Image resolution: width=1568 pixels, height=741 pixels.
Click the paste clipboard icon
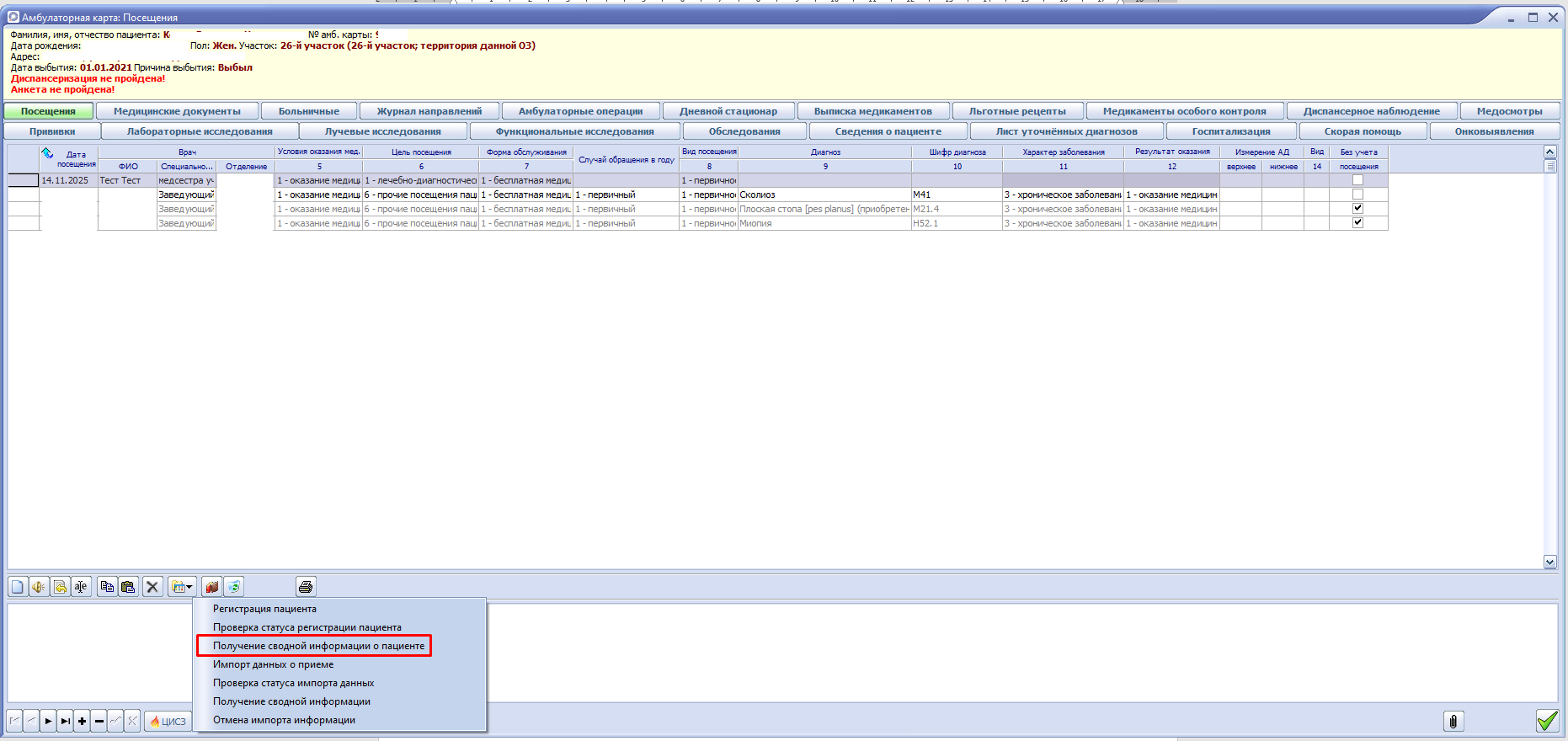point(128,587)
